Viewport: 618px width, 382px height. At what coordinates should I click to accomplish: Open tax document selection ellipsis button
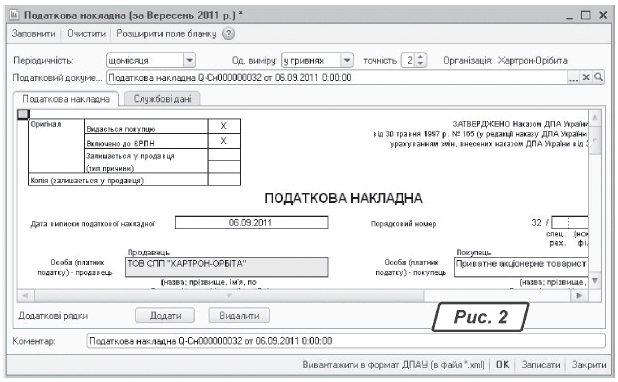tap(573, 78)
